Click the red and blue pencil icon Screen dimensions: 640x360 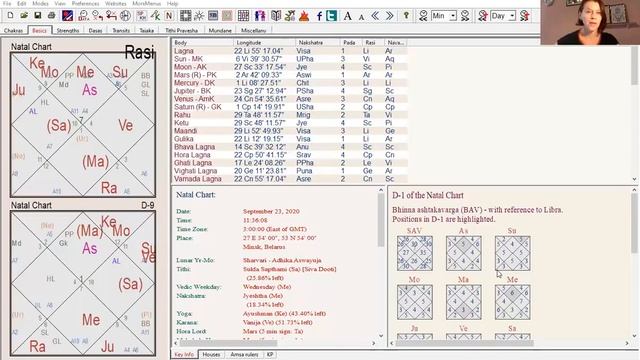tap(67, 16)
